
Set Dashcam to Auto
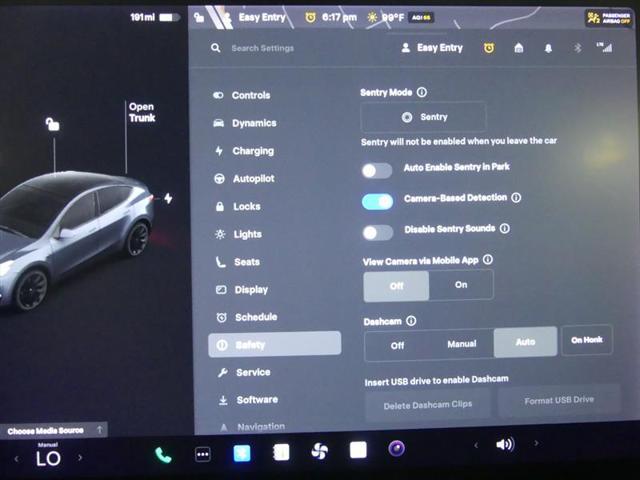525,342
